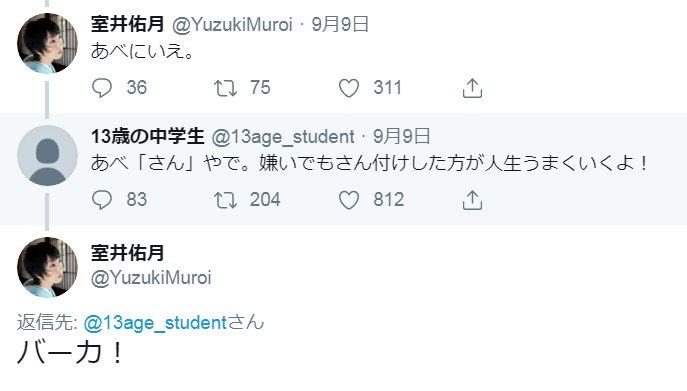Screen dimensions: 687x391
Task: Share the 13歳の中学生 tweet
Action: tap(472, 200)
